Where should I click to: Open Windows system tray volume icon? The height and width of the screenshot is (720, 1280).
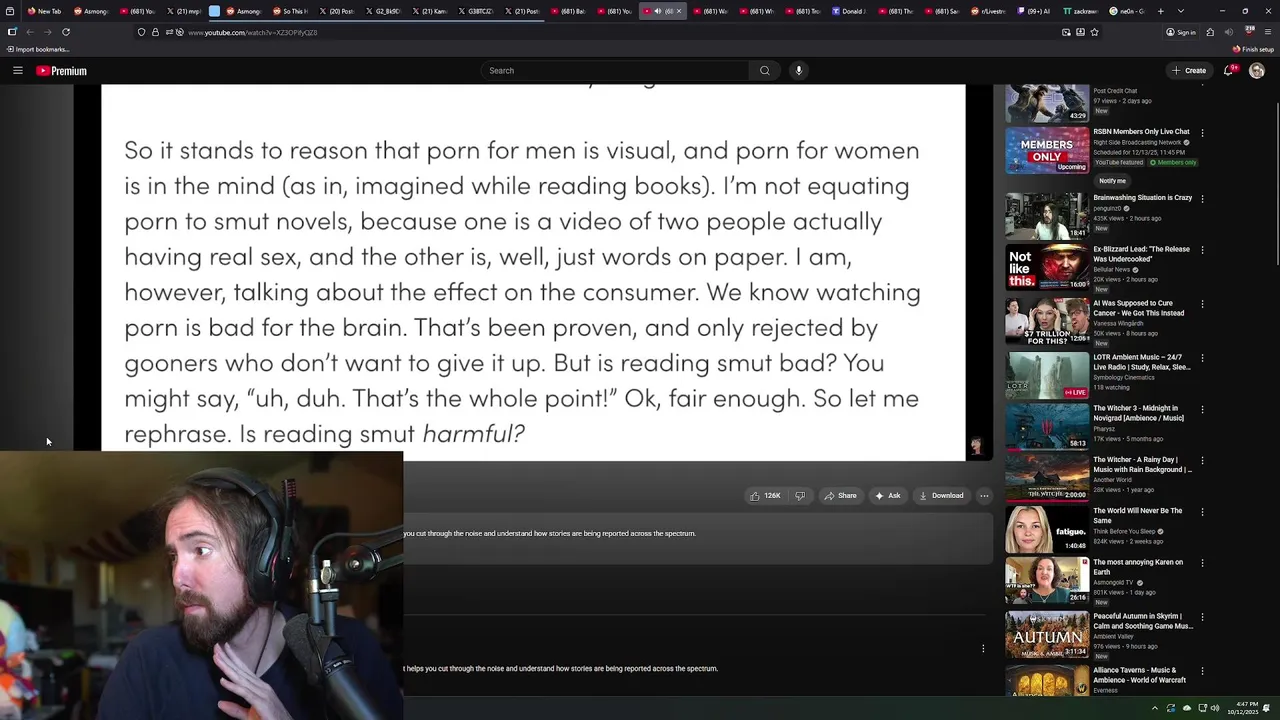click(1215, 708)
